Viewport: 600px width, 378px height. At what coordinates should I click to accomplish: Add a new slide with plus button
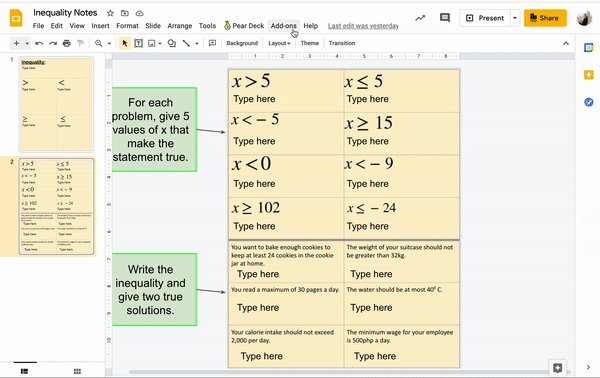(16, 43)
